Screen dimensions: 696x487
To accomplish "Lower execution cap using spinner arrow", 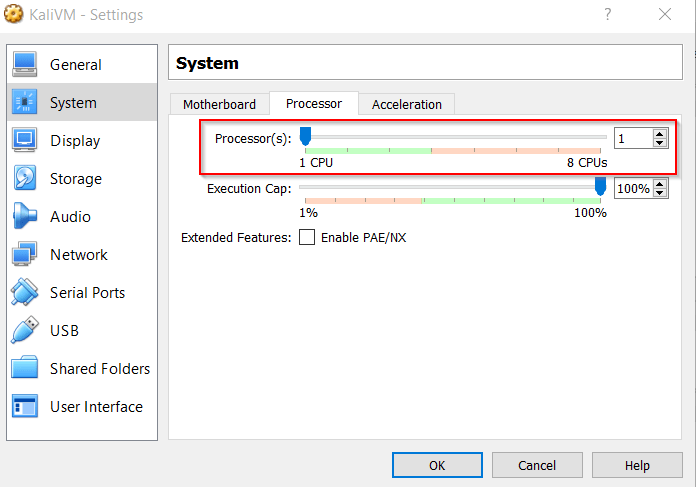I will click(x=659, y=193).
